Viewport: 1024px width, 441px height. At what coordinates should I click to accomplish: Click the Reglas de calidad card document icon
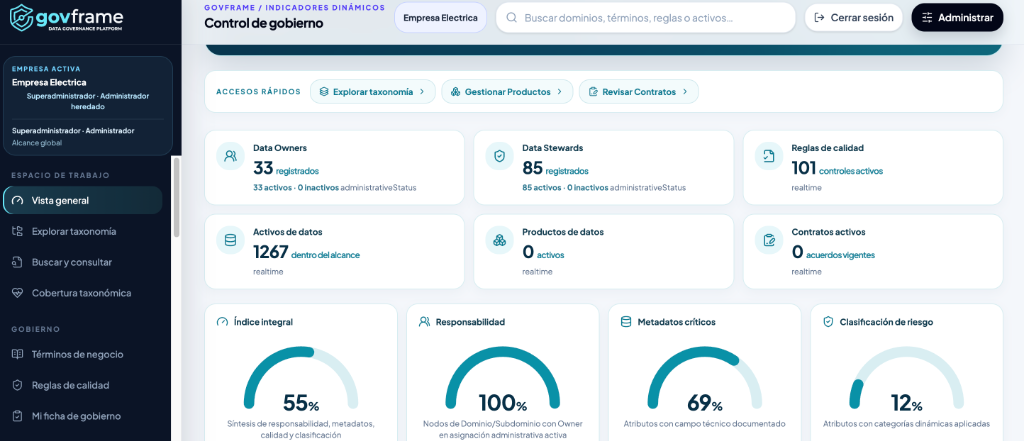coord(769,156)
